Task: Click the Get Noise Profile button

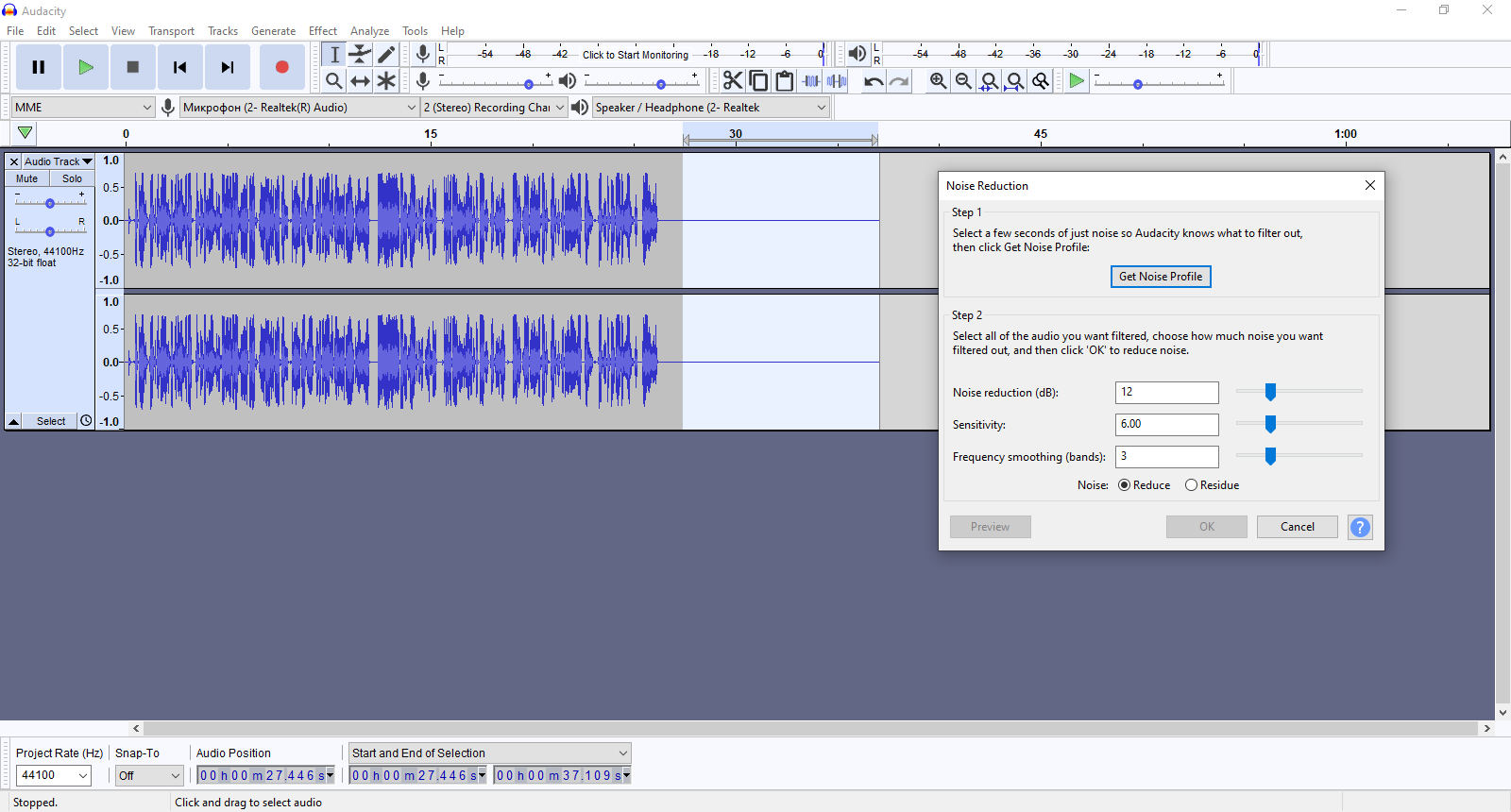Action: coord(1161,277)
